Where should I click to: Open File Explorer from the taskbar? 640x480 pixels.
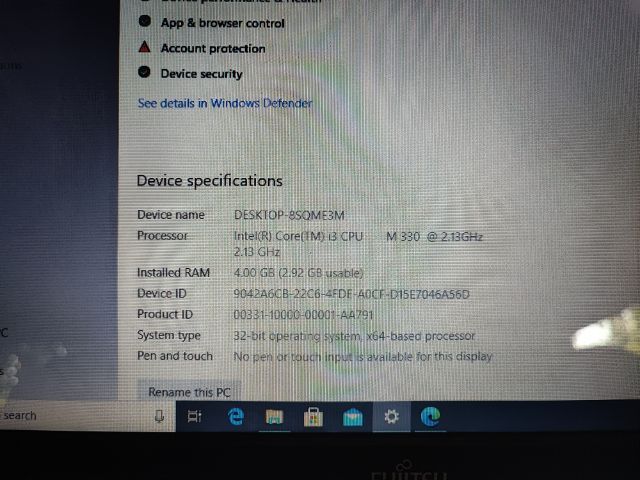click(274, 417)
